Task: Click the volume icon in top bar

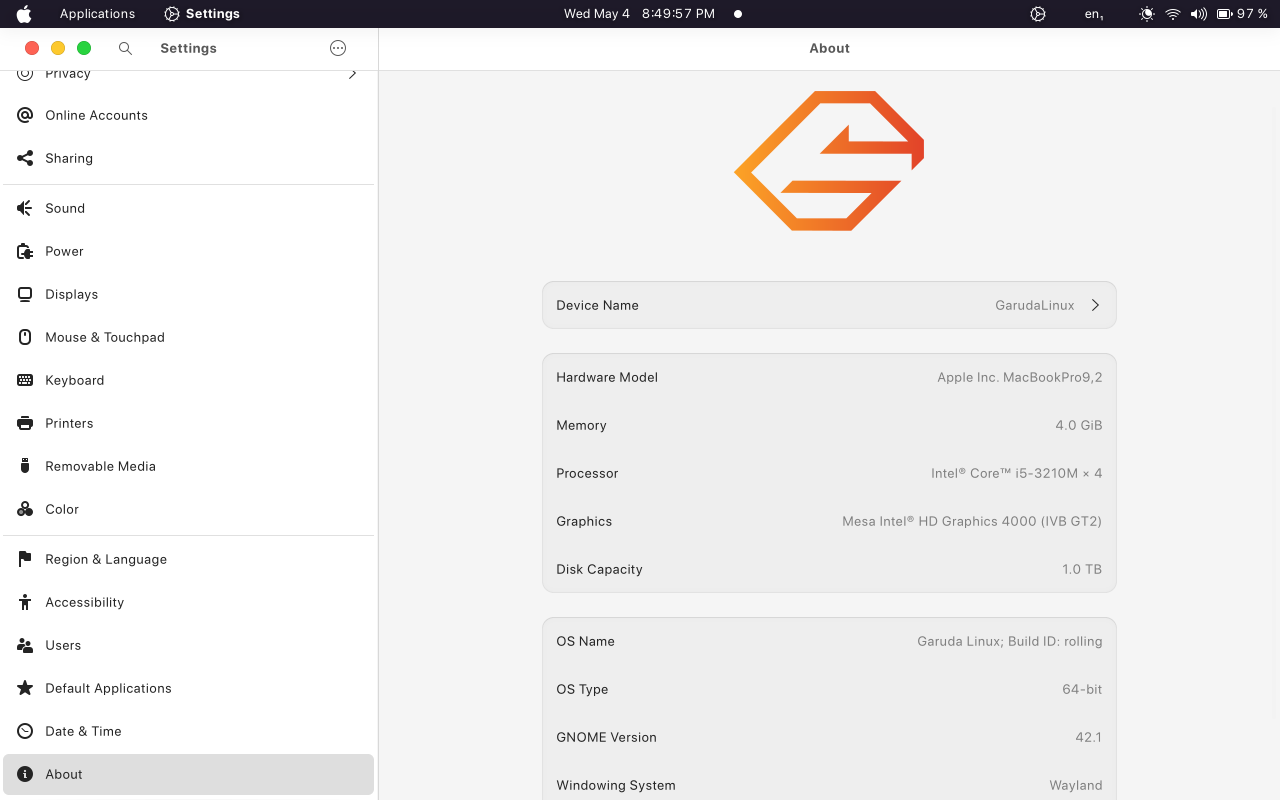Action: (1198, 14)
